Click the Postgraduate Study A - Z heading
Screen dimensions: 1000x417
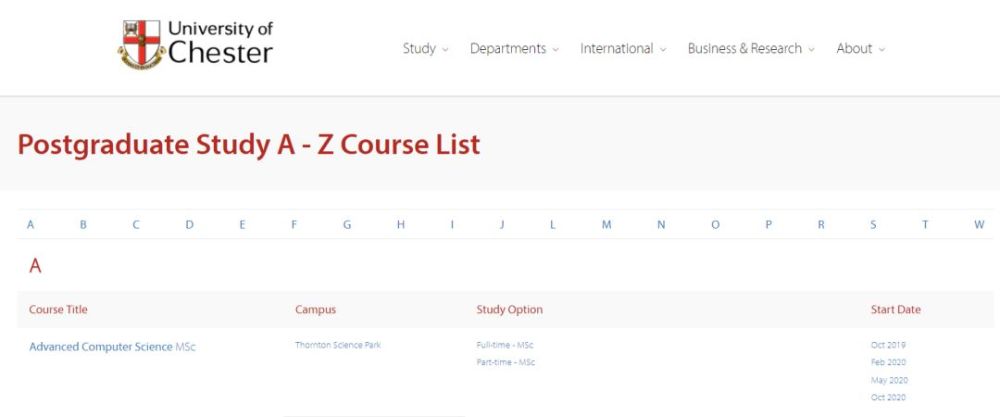point(249,145)
